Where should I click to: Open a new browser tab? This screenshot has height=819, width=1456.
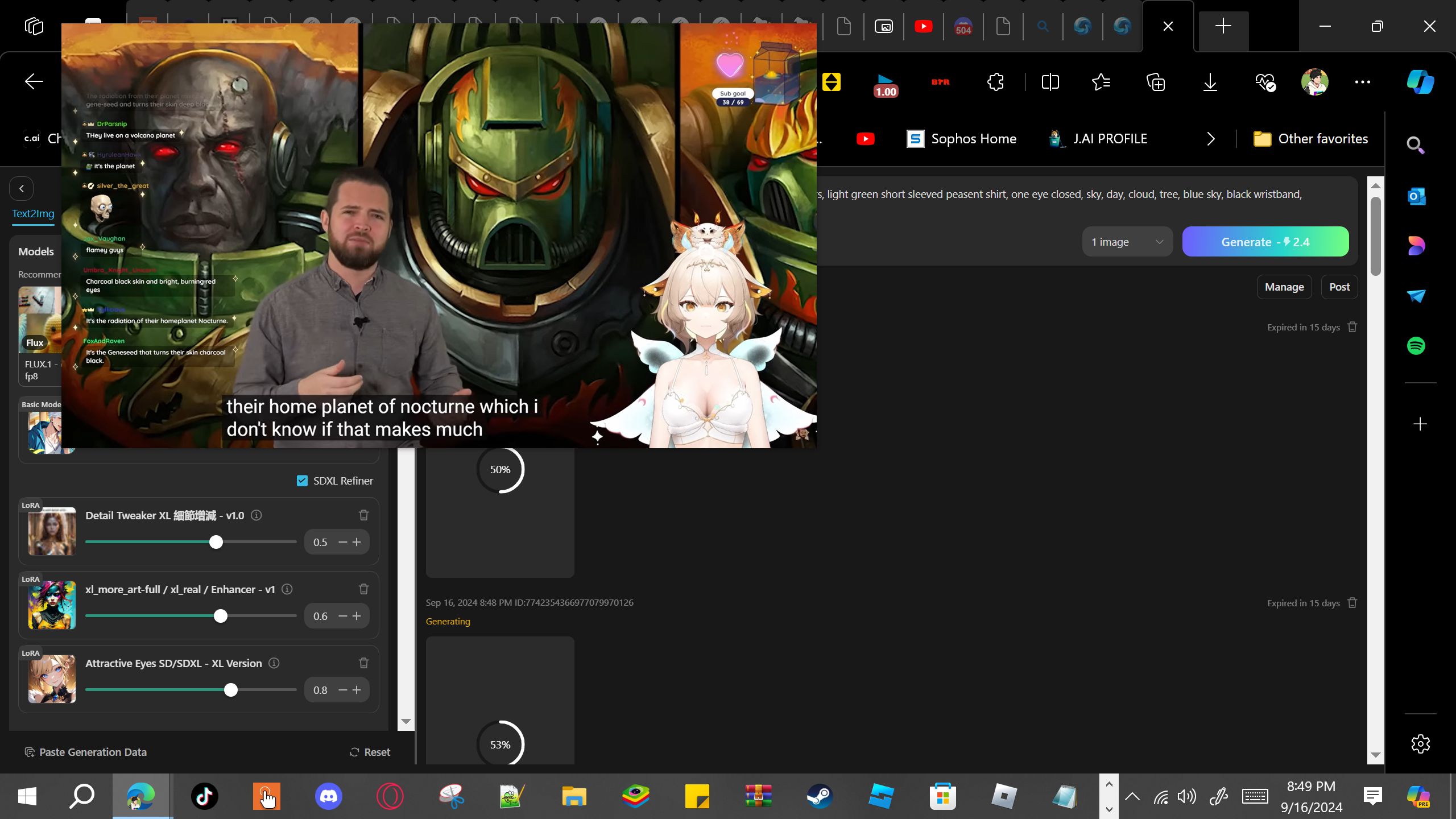coord(1223,26)
